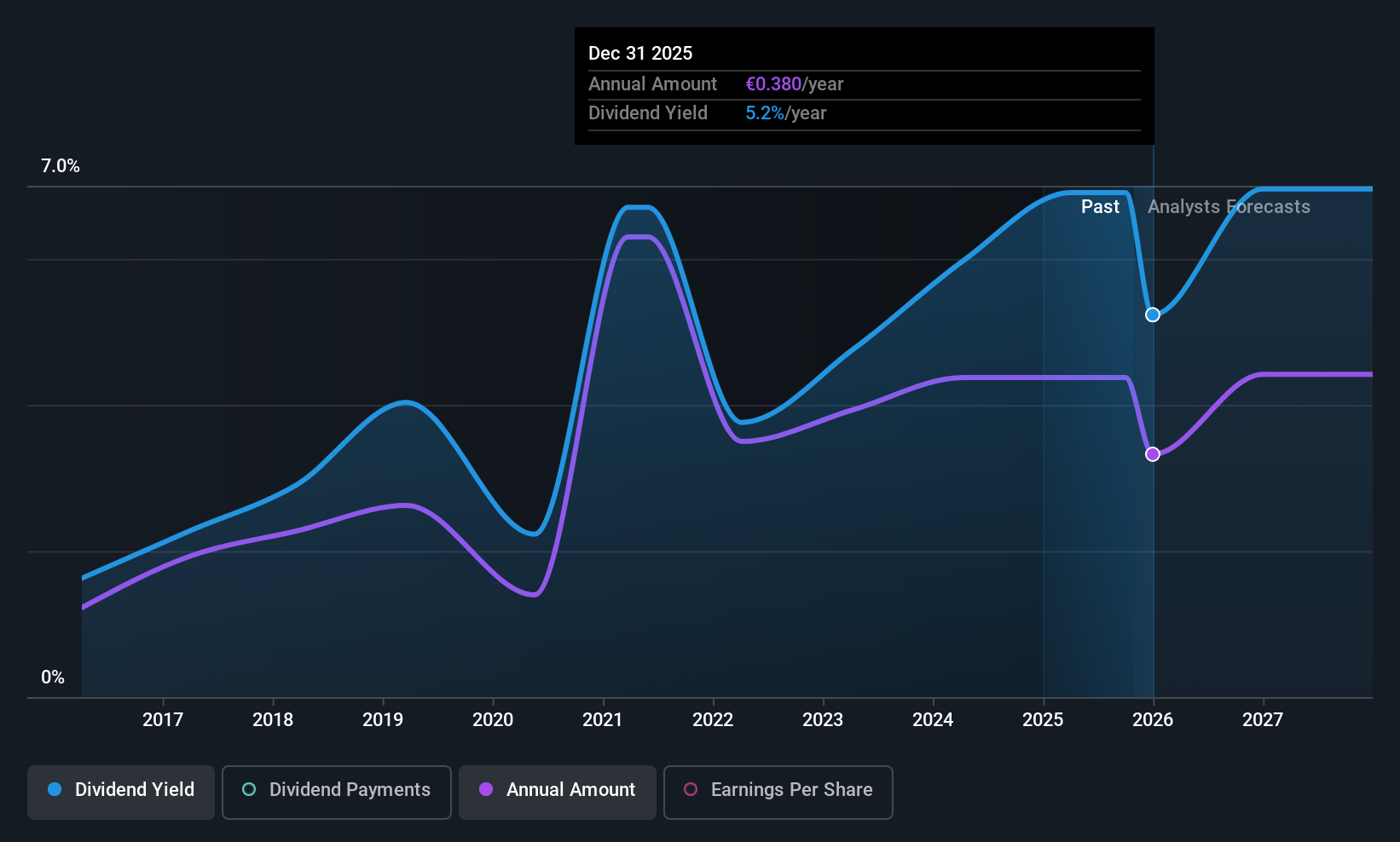
Task: Click the Past region label
Action: (1100, 206)
